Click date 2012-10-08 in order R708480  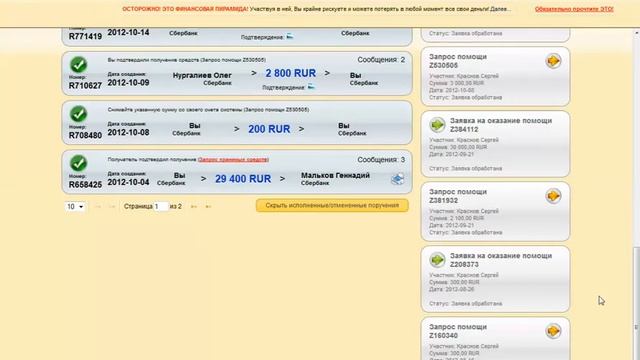[x=128, y=132]
